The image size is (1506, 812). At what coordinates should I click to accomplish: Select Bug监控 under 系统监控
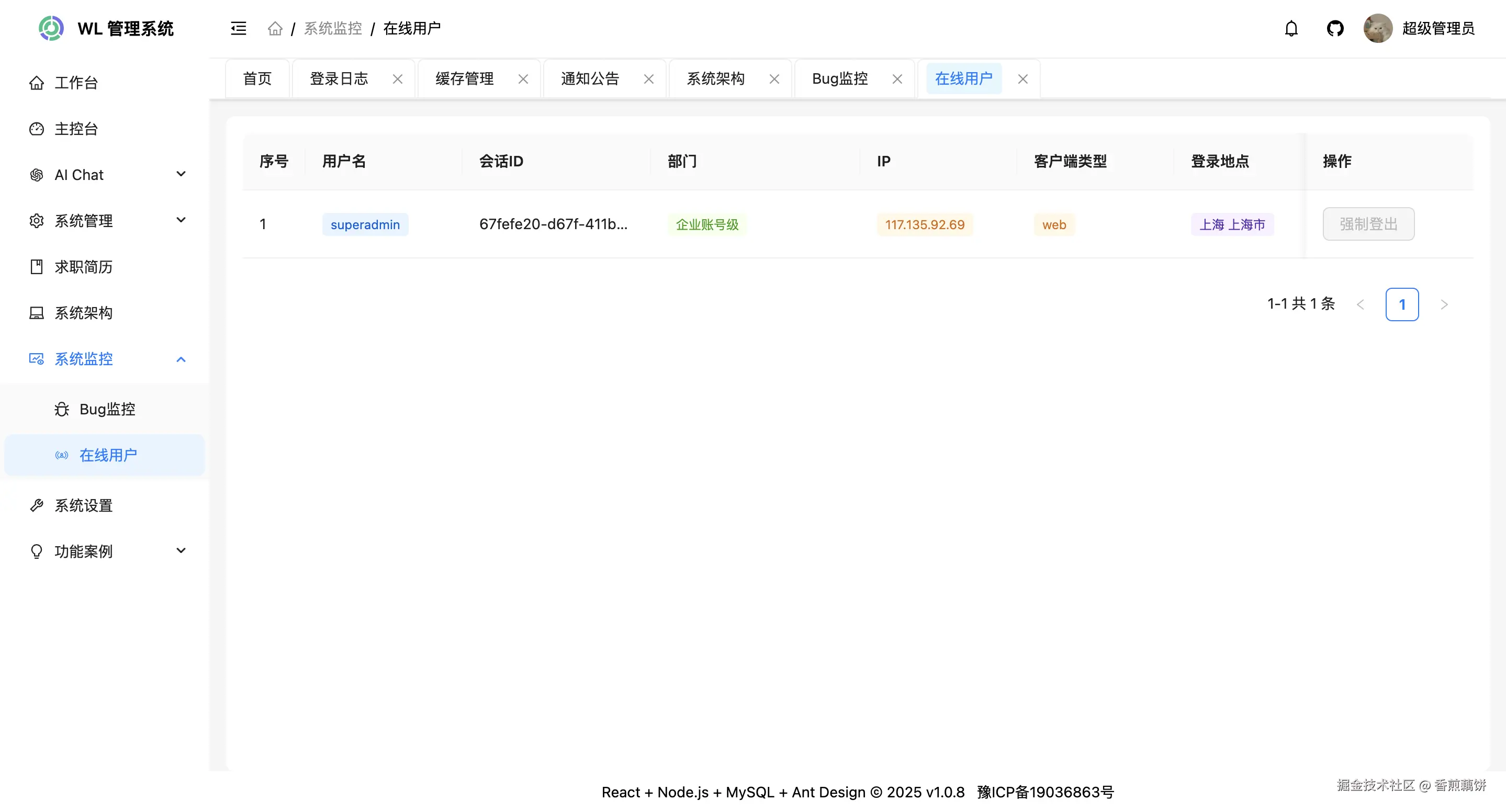point(108,409)
